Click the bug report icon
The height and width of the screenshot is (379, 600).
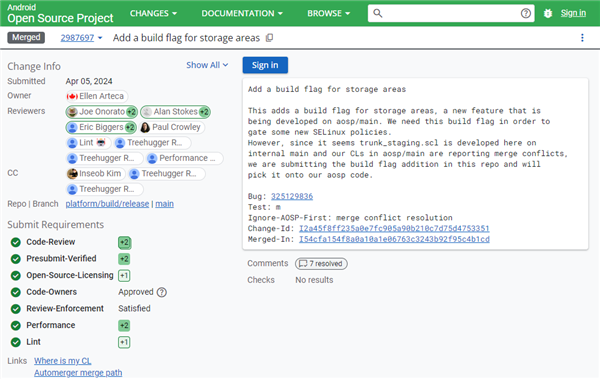coord(548,13)
